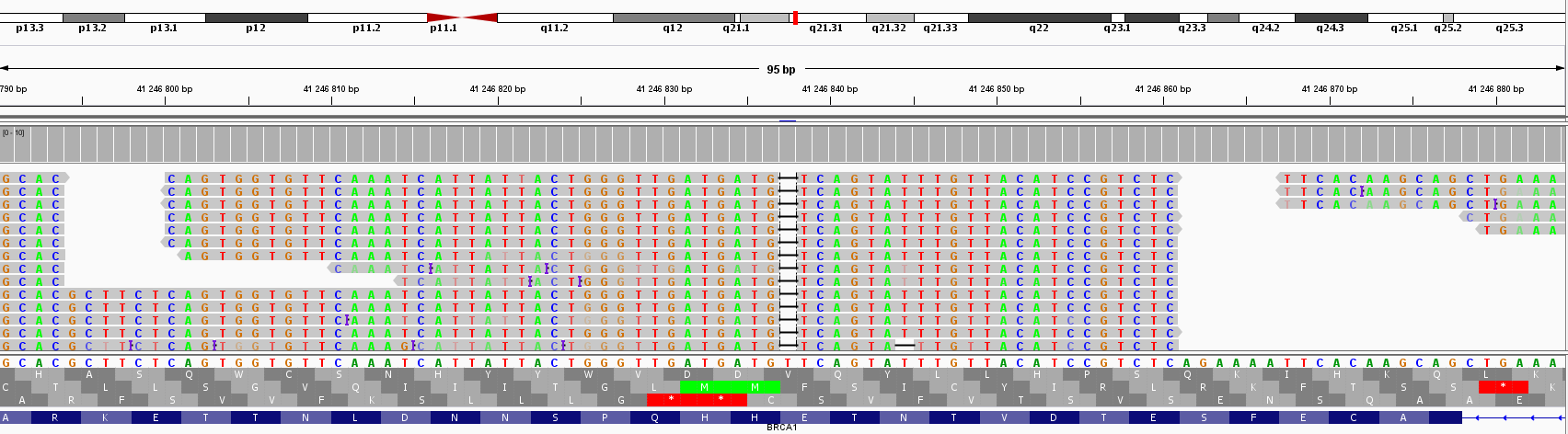Click the coverage bar above the deletion
This screenshot has height=434, width=1568.
(789, 144)
